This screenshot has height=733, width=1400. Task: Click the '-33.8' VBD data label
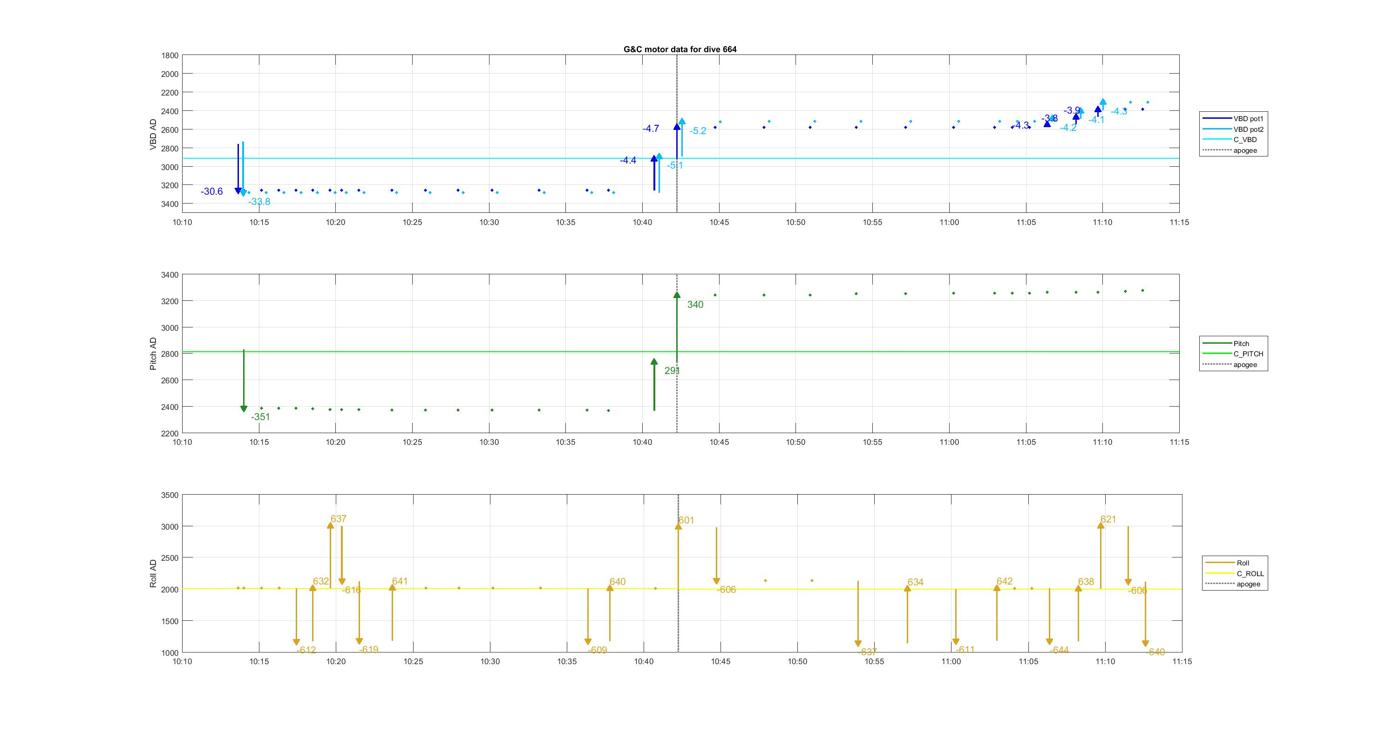259,202
